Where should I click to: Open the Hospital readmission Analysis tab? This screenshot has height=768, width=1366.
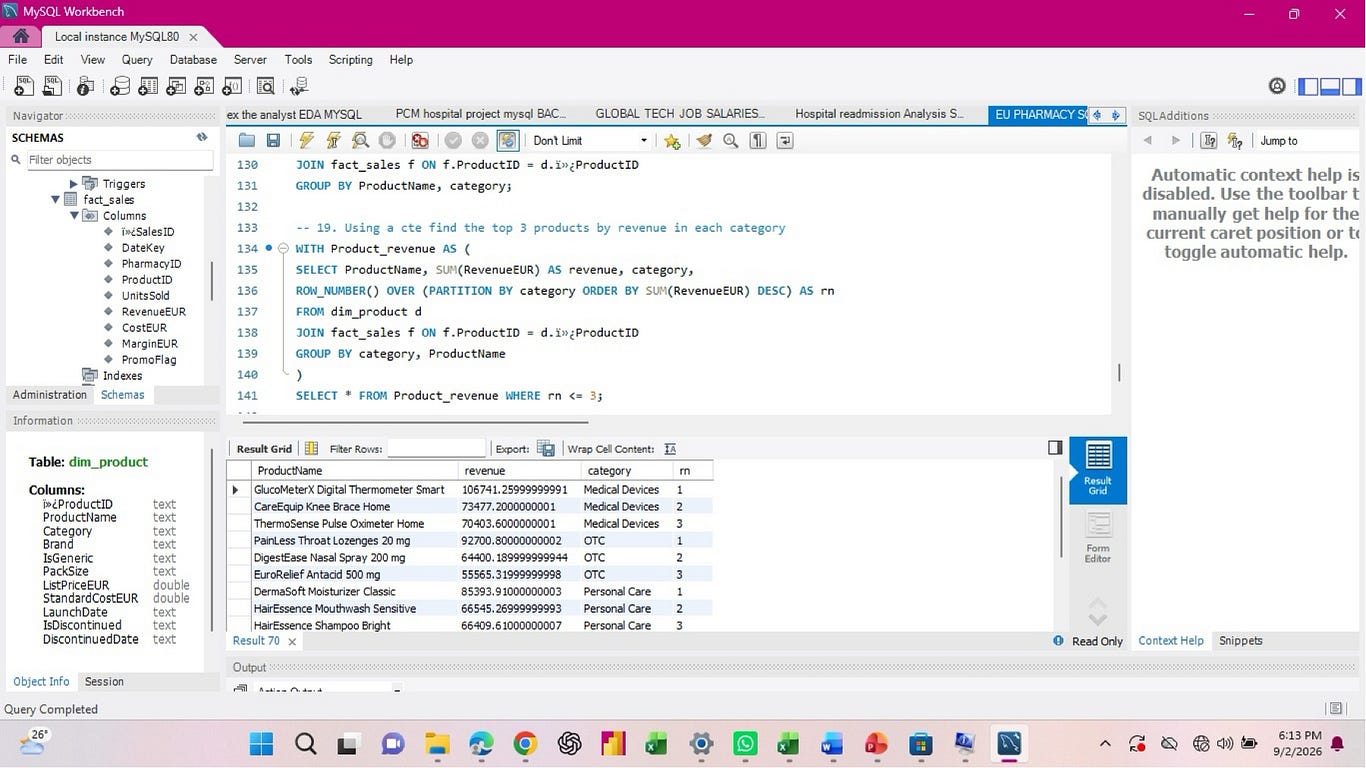(880, 114)
